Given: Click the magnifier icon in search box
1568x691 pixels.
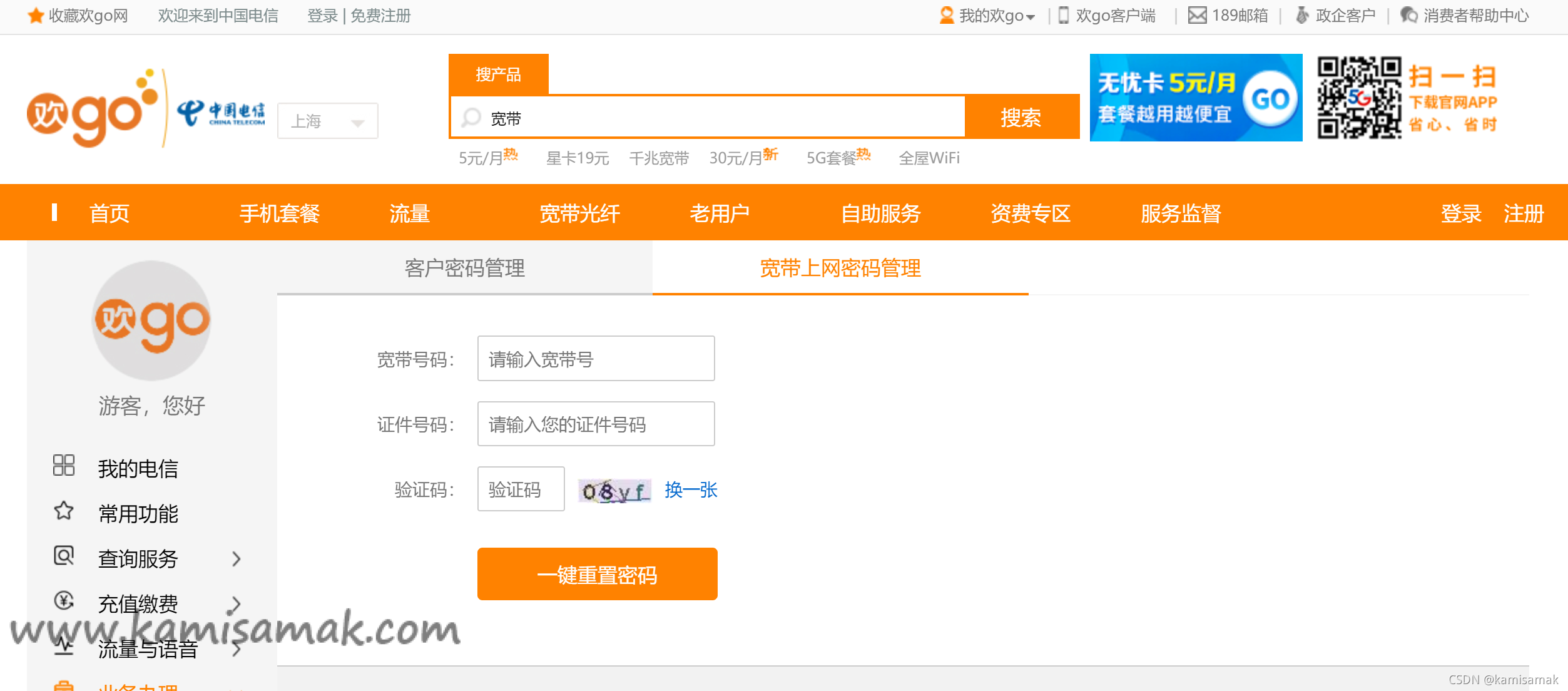Looking at the screenshot, I should [x=471, y=118].
